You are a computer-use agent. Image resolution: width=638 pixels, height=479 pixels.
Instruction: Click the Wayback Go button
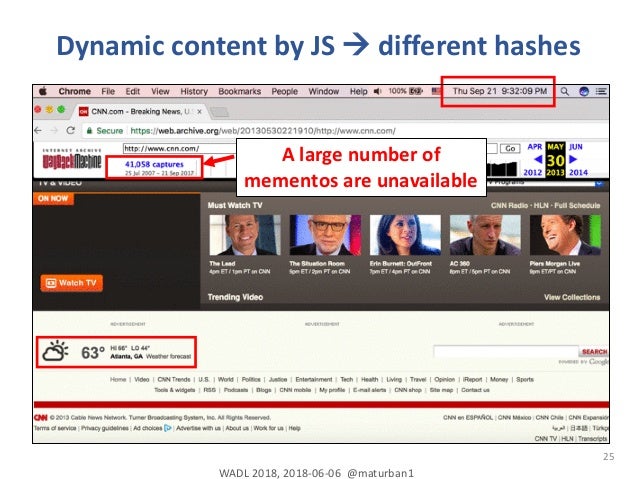[x=510, y=148]
